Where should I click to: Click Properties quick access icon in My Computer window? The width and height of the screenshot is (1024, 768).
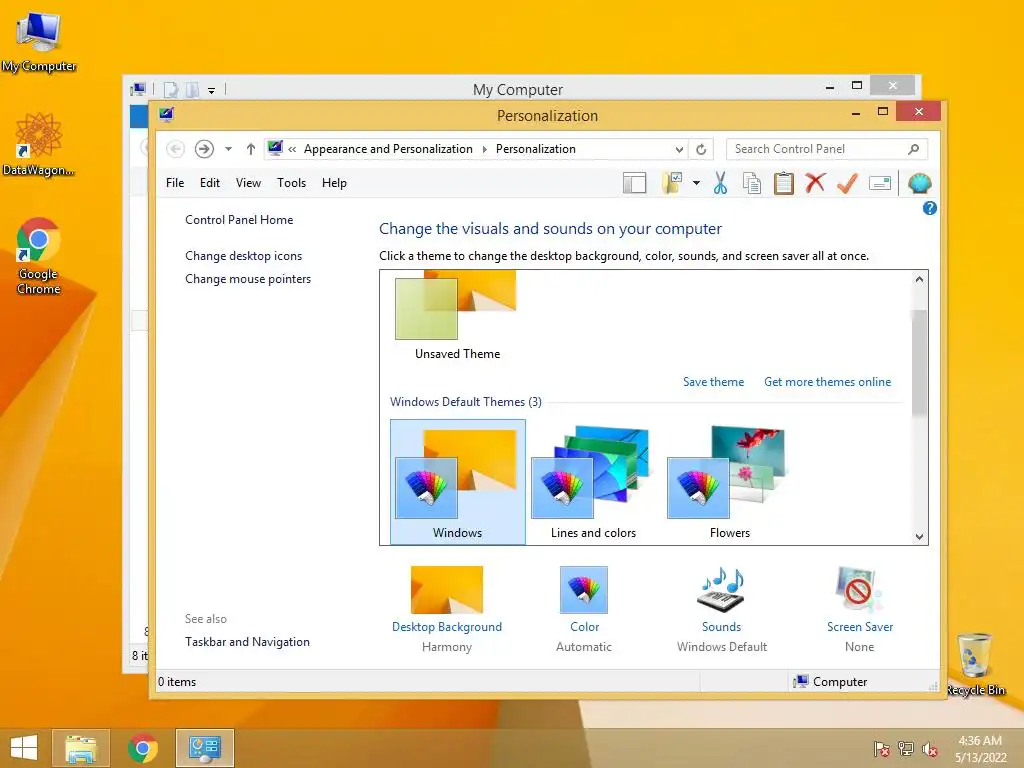[x=170, y=89]
